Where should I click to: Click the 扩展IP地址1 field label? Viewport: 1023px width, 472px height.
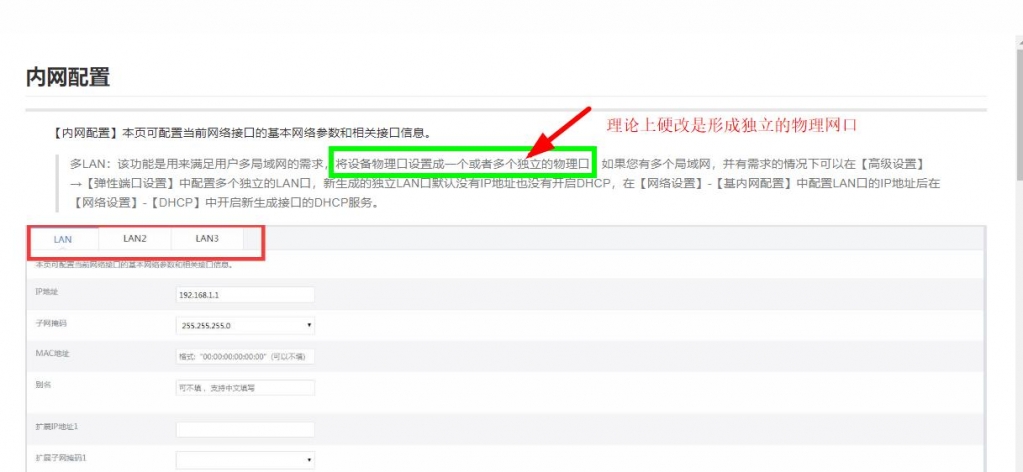tap(56, 427)
